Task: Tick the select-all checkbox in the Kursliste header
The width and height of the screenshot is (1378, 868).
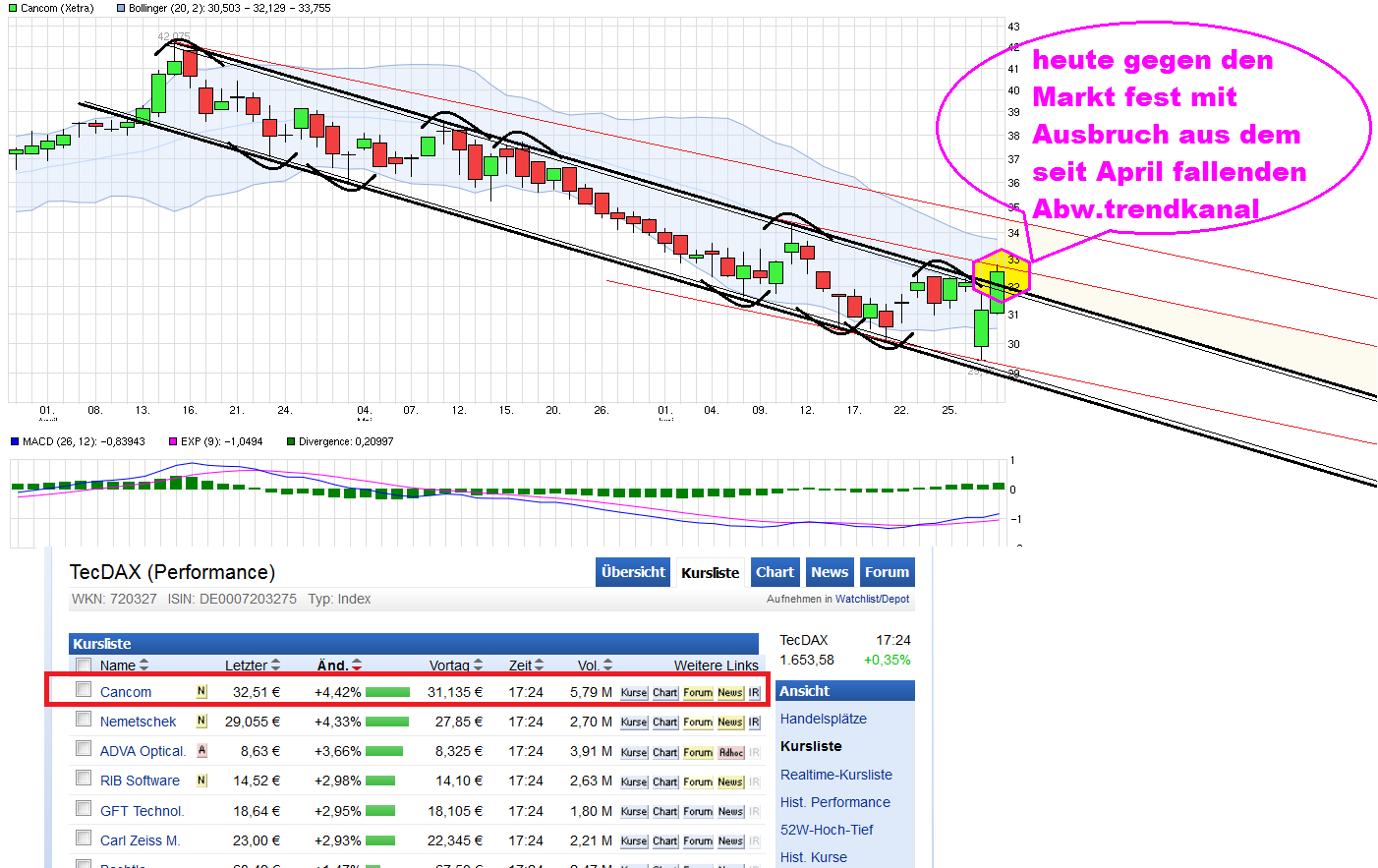Action: [84, 665]
